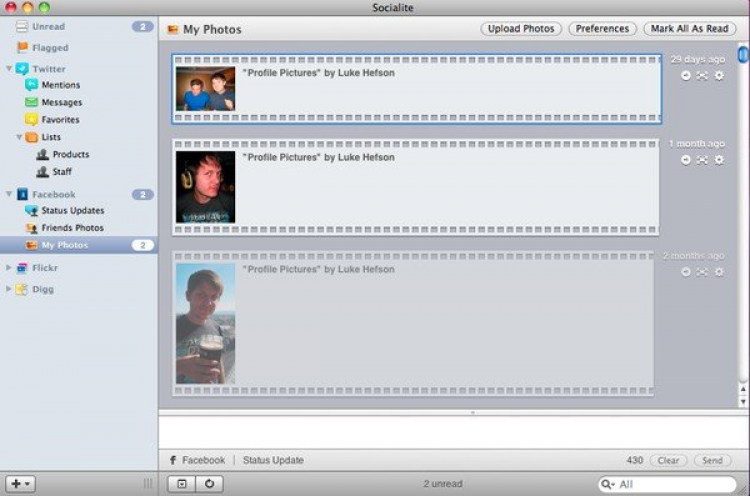Click the middle action icon on 1 month ago photo
The height and width of the screenshot is (496, 750).
pyautogui.click(x=702, y=160)
